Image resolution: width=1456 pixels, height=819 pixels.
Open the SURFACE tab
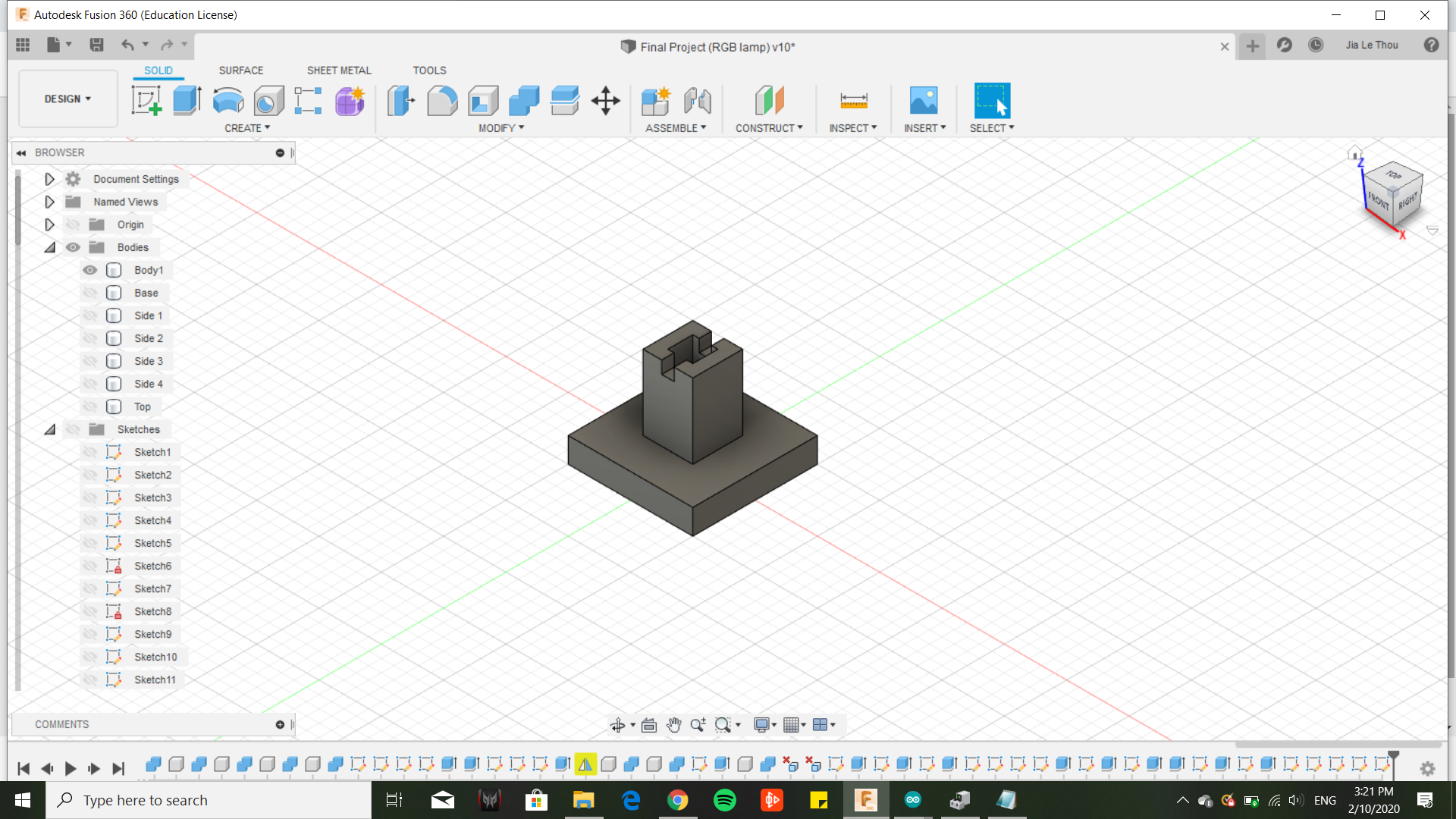pyautogui.click(x=241, y=69)
